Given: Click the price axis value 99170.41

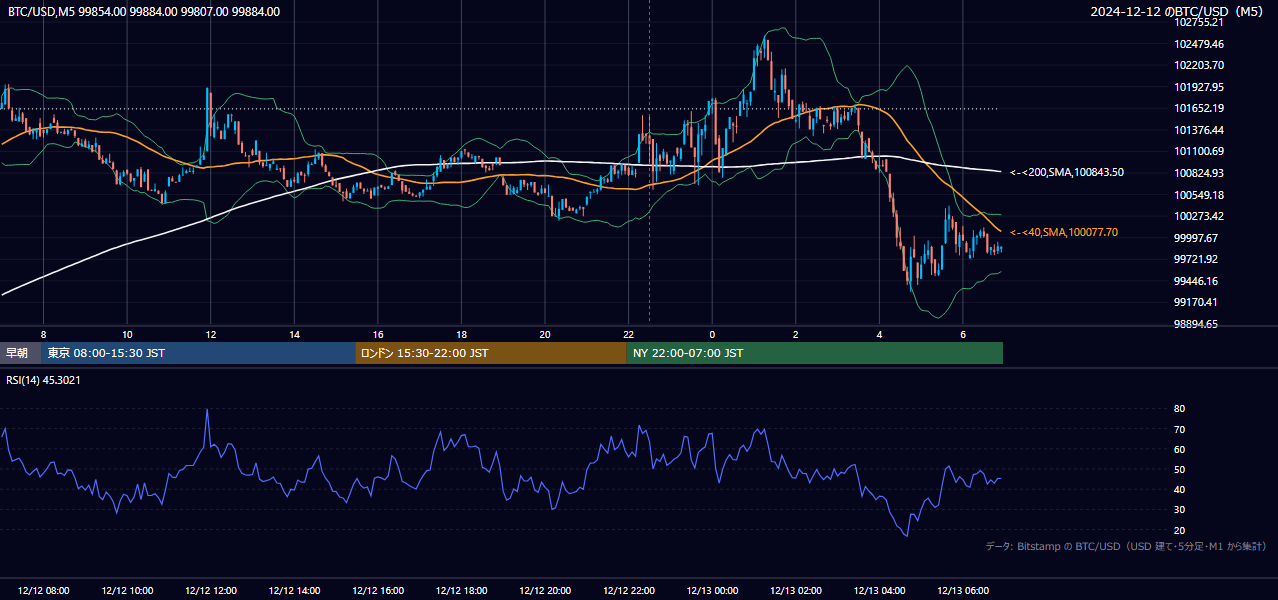Looking at the screenshot, I should 1196,302.
